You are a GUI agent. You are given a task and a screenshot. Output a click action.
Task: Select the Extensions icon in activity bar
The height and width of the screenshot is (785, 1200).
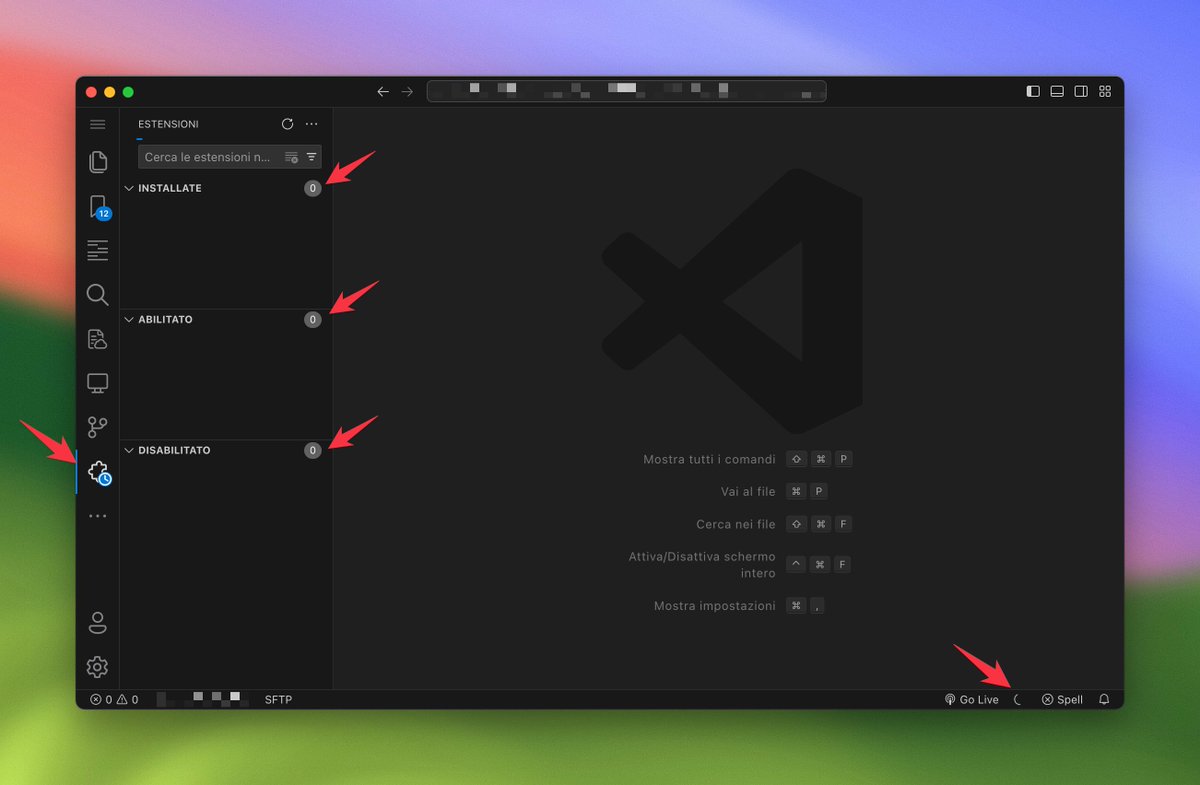[98, 472]
